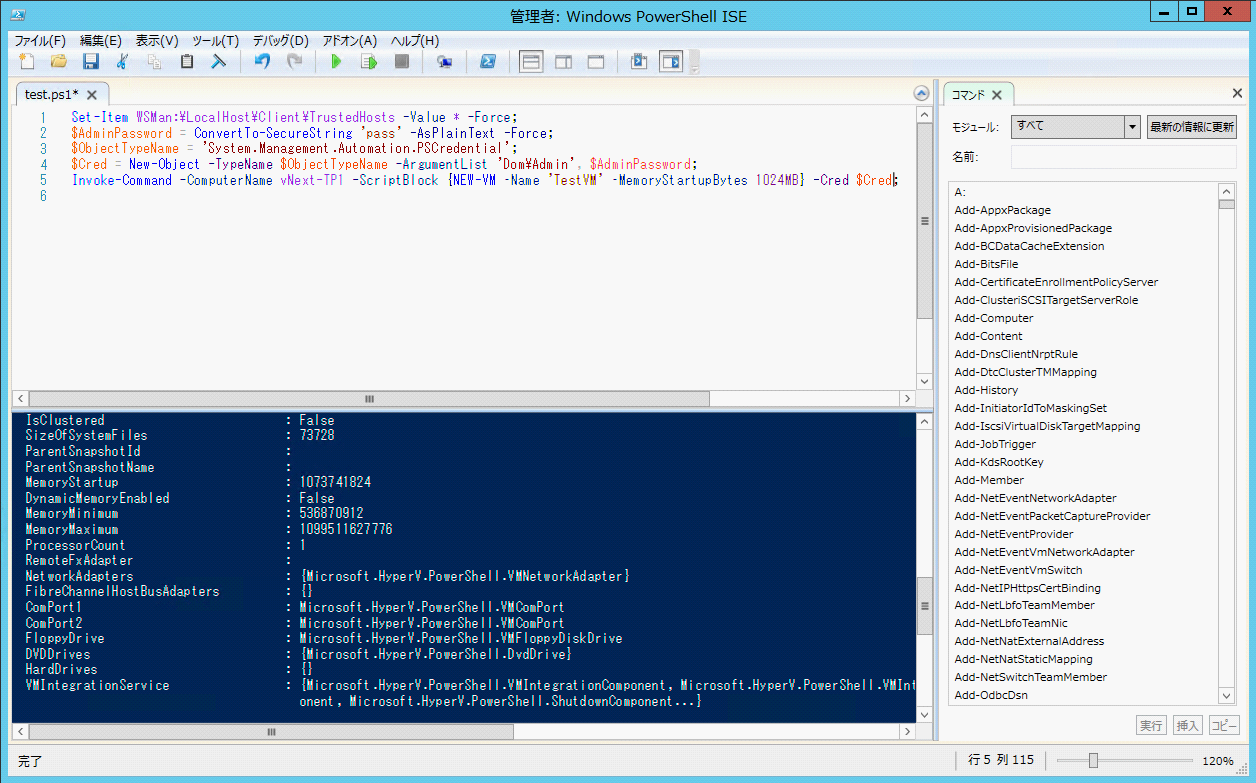1256x783 pixels.
Task: Undo the last edit
Action: [262, 62]
